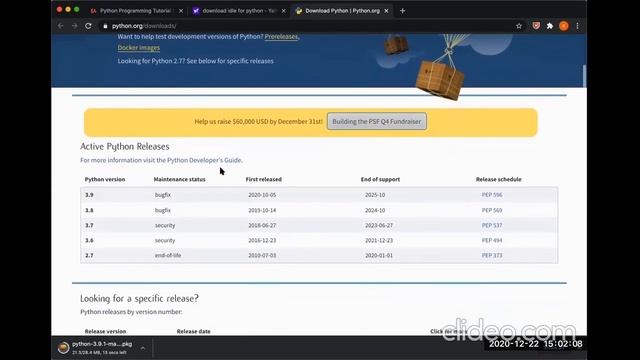The height and width of the screenshot is (360, 640).
Task: Click the Release date column header
Action: (193, 331)
